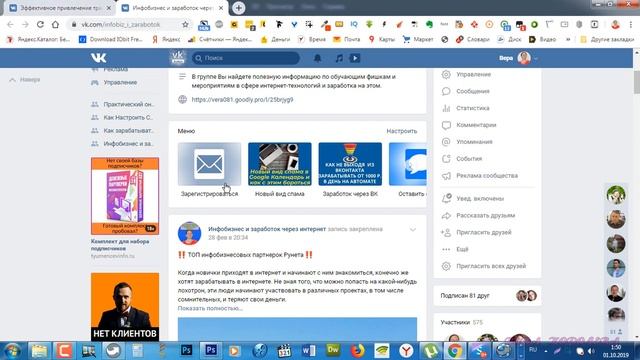The height and width of the screenshot is (360, 640).
Task: Click Пригласить всех друзей
Action: click(491, 266)
